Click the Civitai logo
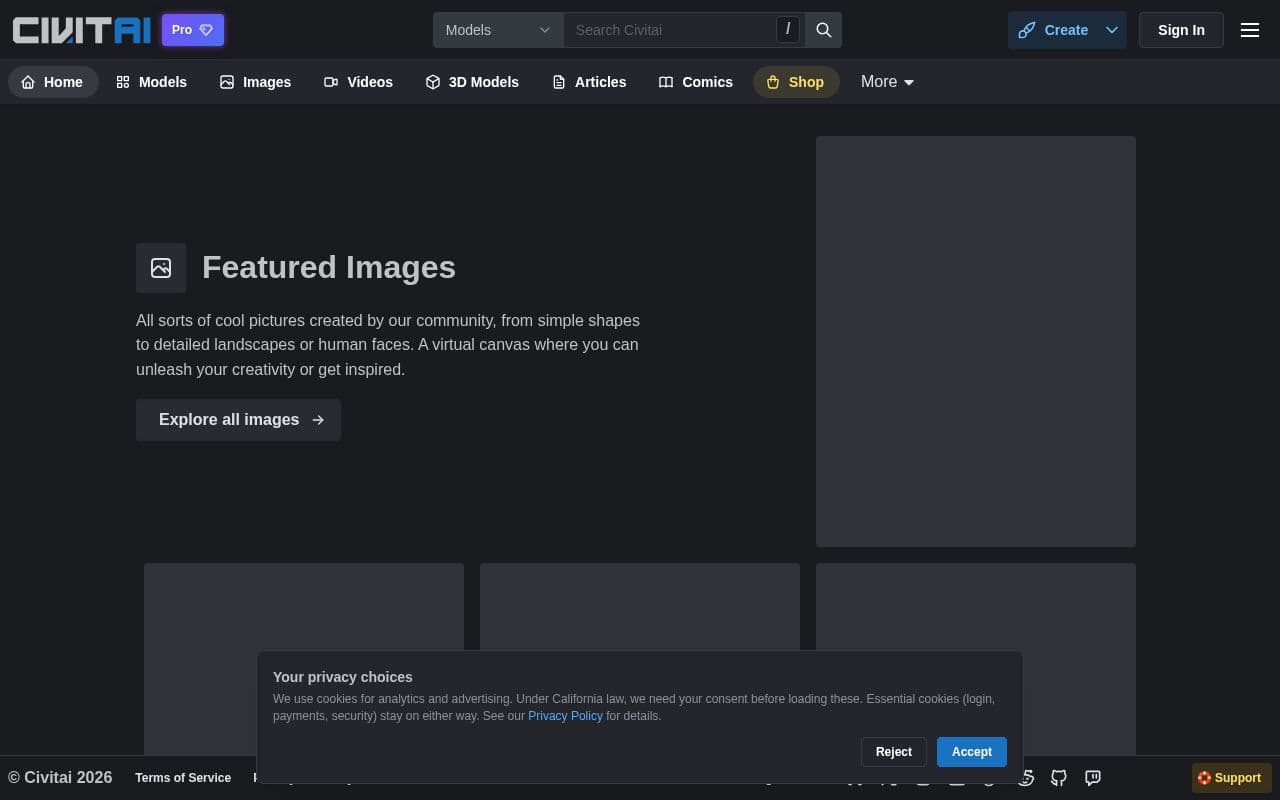This screenshot has height=800, width=1280. pos(81,30)
